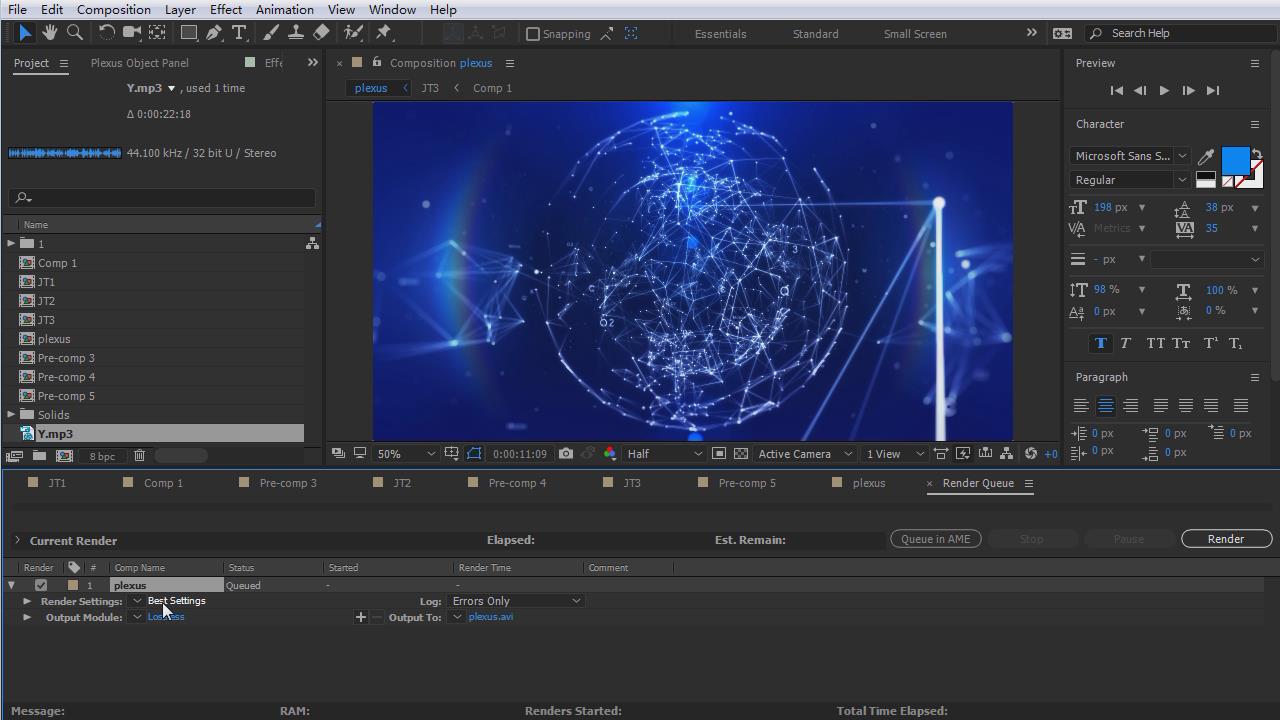Open the 50% magnification dropdown
The height and width of the screenshot is (720, 1280).
[x=405, y=454]
